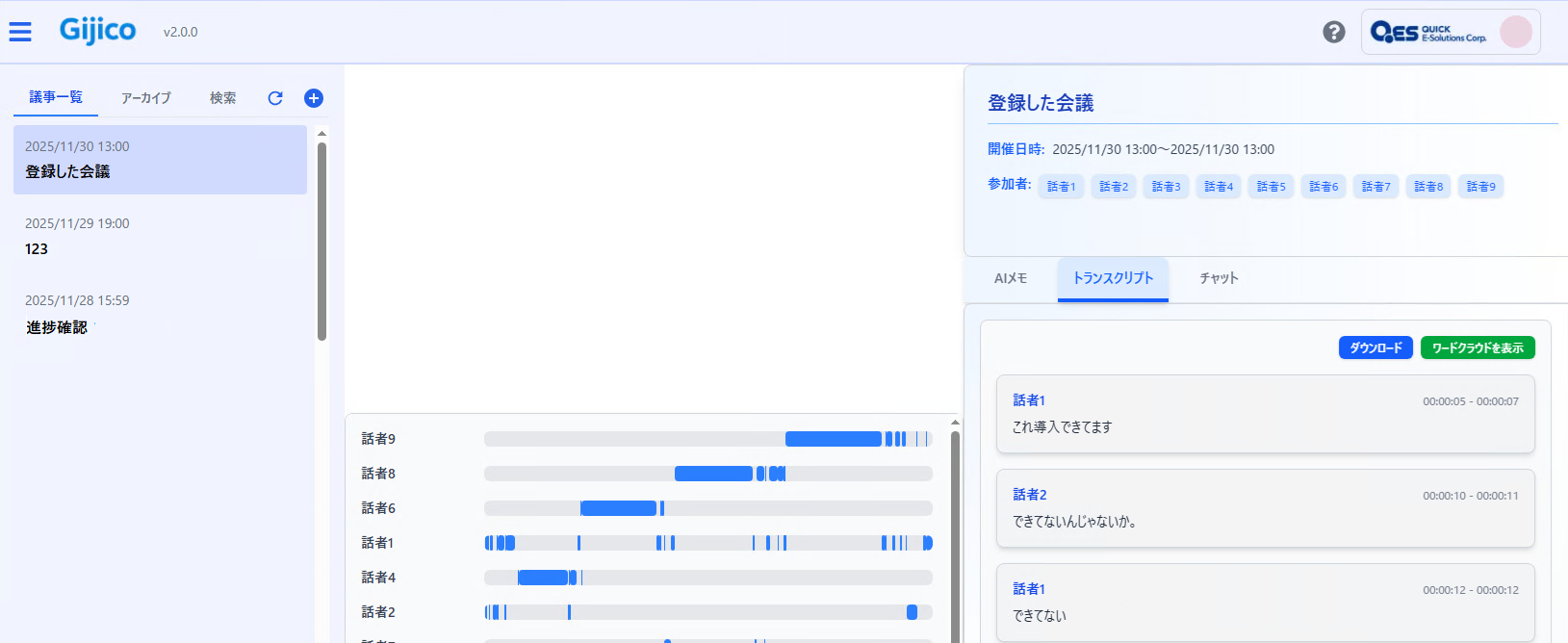This screenshot has height=643, width=1568.
Task: Click the user avatar circle
Action: tap(1515, 32)
